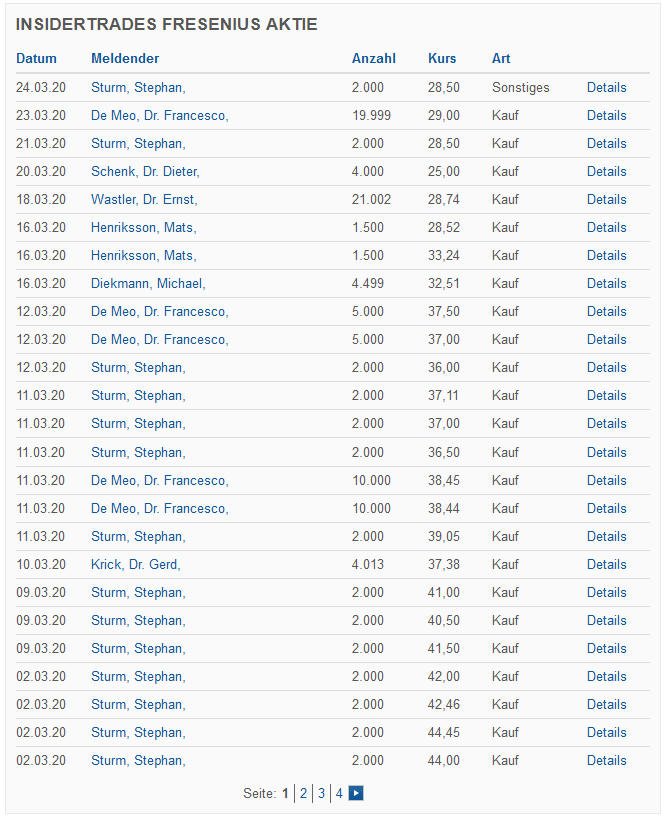Click the Art column header
Viewport: 667px width, 820px height.
(x=501, y=58)
